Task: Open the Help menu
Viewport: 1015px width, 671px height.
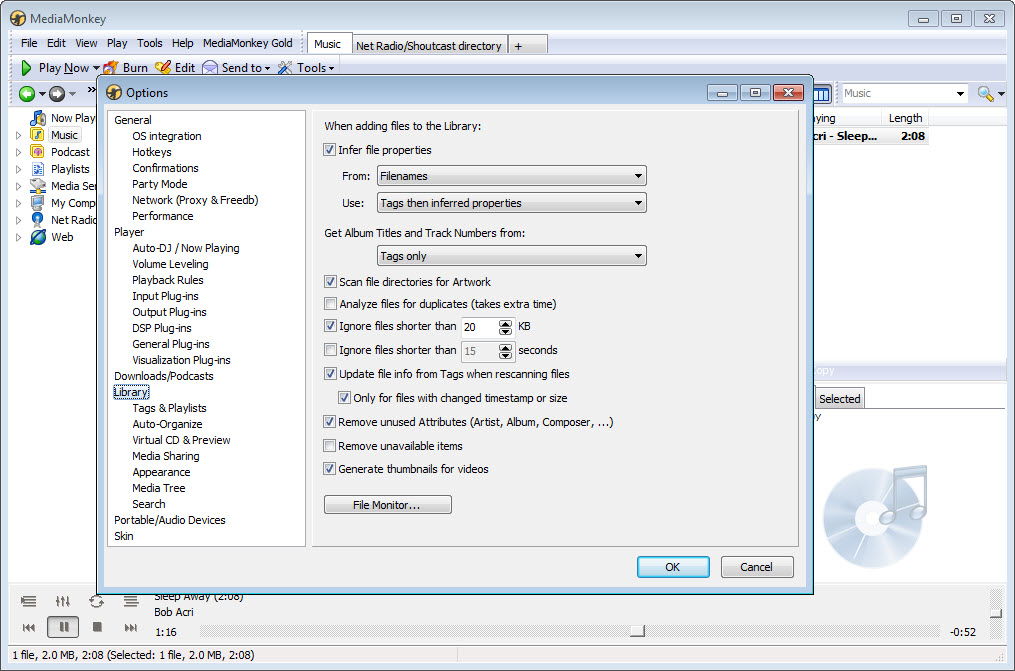Action: pos(183,43)
